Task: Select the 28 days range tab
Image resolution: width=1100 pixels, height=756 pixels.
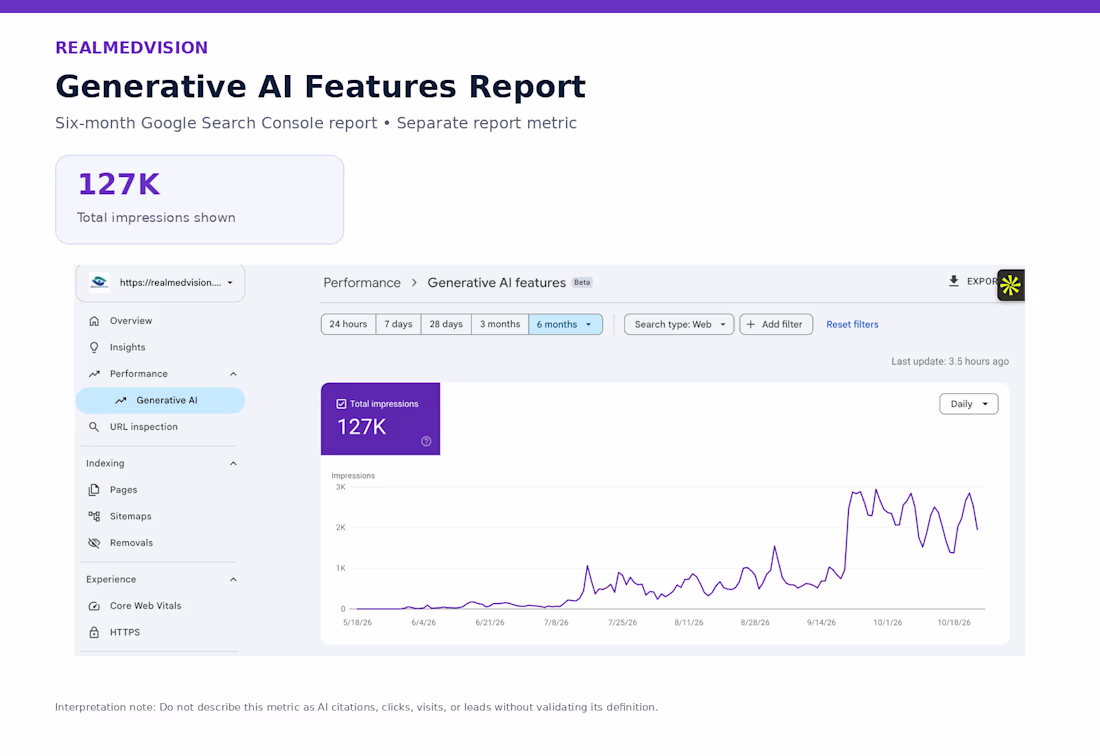Action: click(446, 324)
